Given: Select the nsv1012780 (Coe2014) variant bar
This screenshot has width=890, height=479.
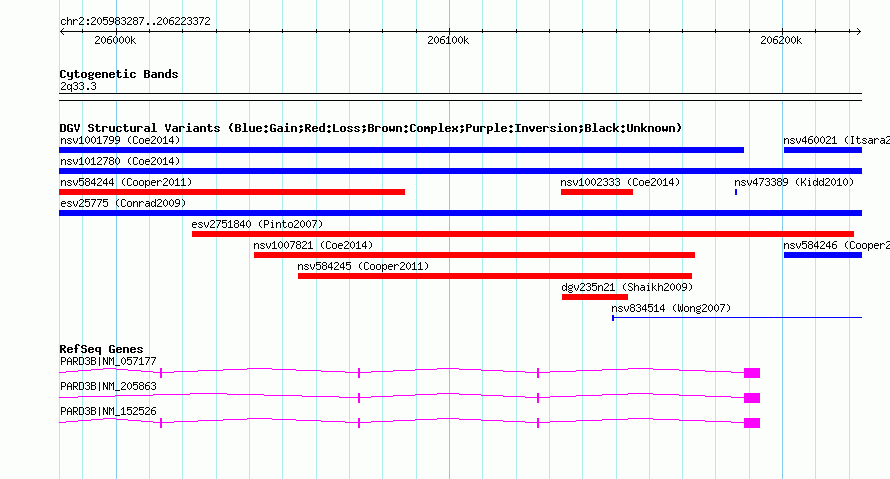Looking at the screenshot, I should pyautogui.click(x=460, y=171).
